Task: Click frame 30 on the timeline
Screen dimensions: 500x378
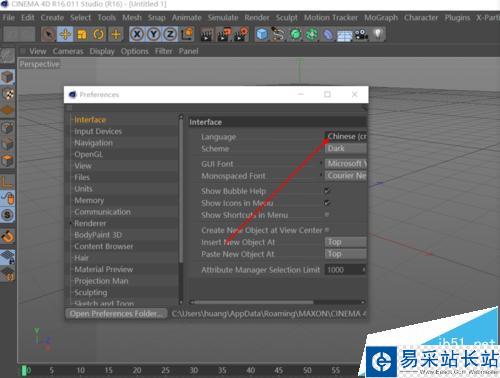Action: [x=194, y=370]
